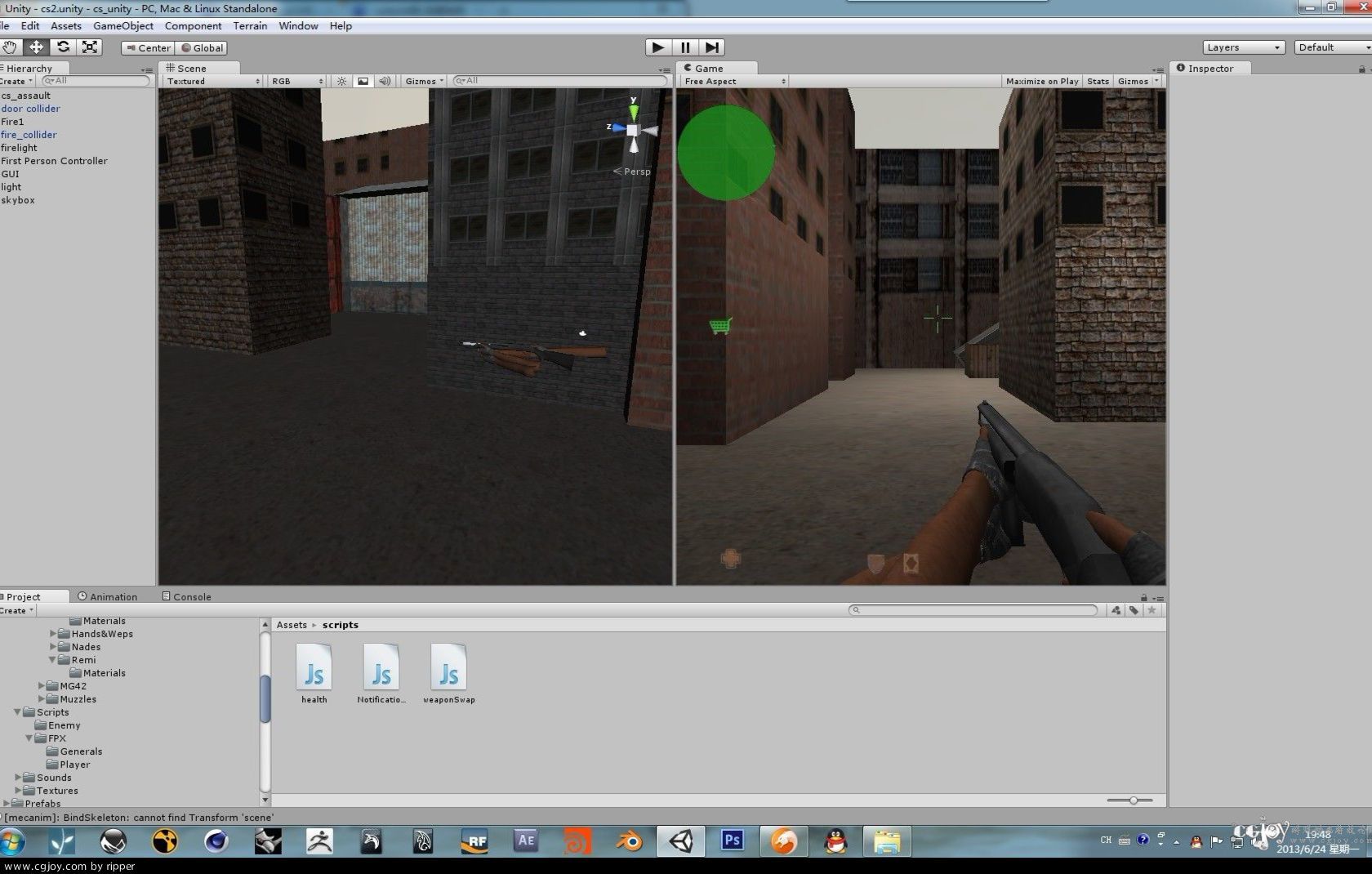
Task: Toggle scene audio button
Action: point(385,81)
